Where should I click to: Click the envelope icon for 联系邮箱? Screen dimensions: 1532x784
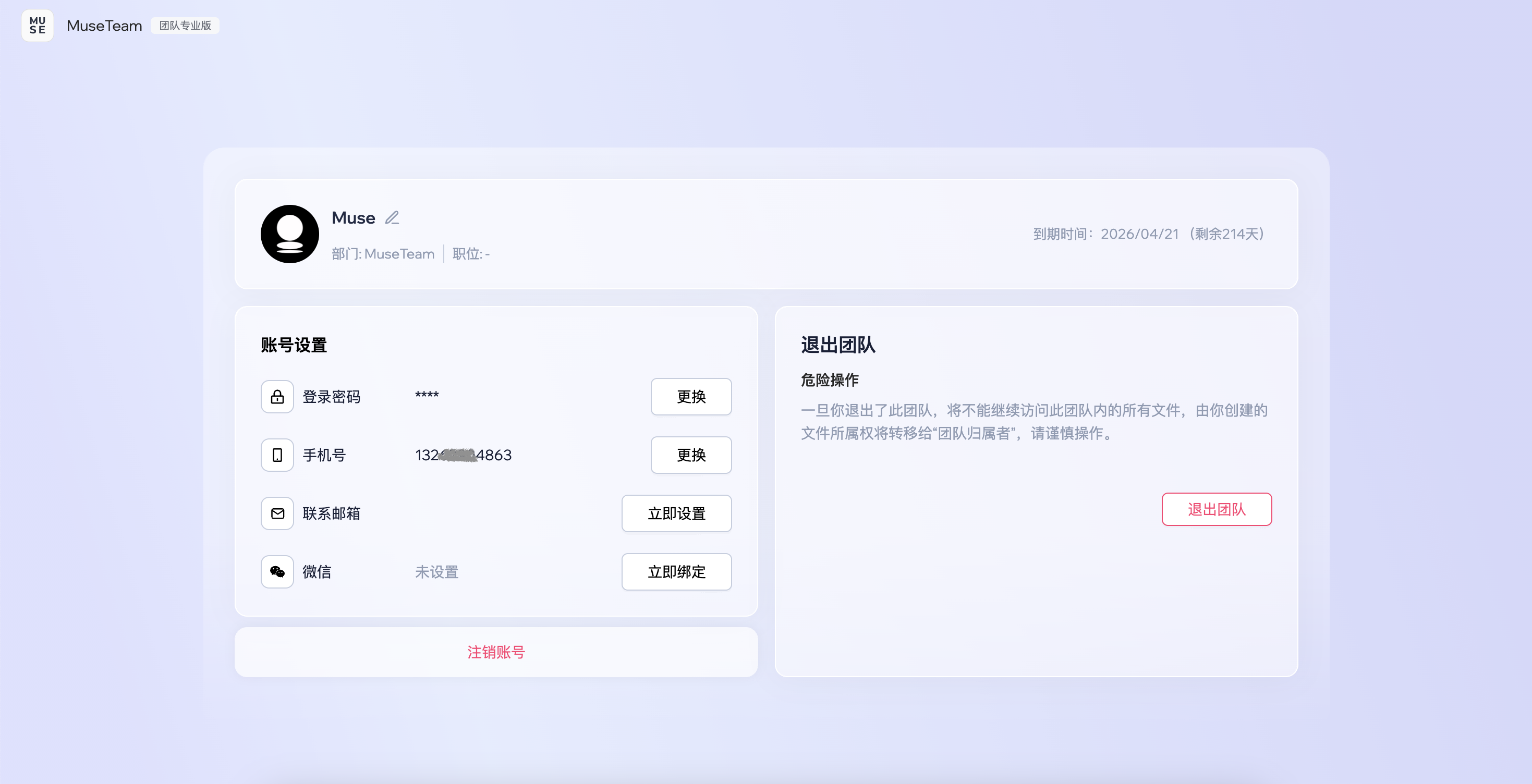tap(277, 513)
